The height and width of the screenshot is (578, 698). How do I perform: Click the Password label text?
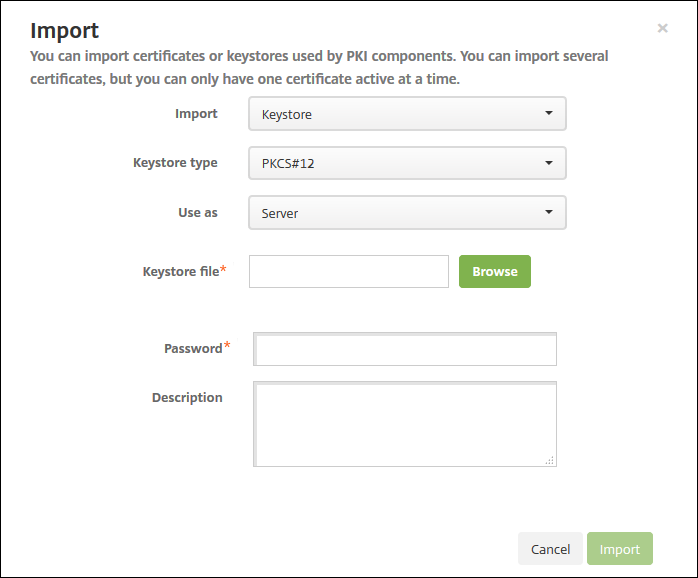(192, 349)
